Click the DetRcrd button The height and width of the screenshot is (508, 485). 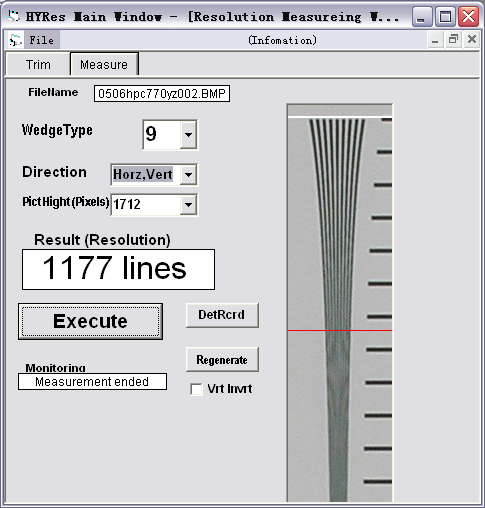(x=222, y=315)
